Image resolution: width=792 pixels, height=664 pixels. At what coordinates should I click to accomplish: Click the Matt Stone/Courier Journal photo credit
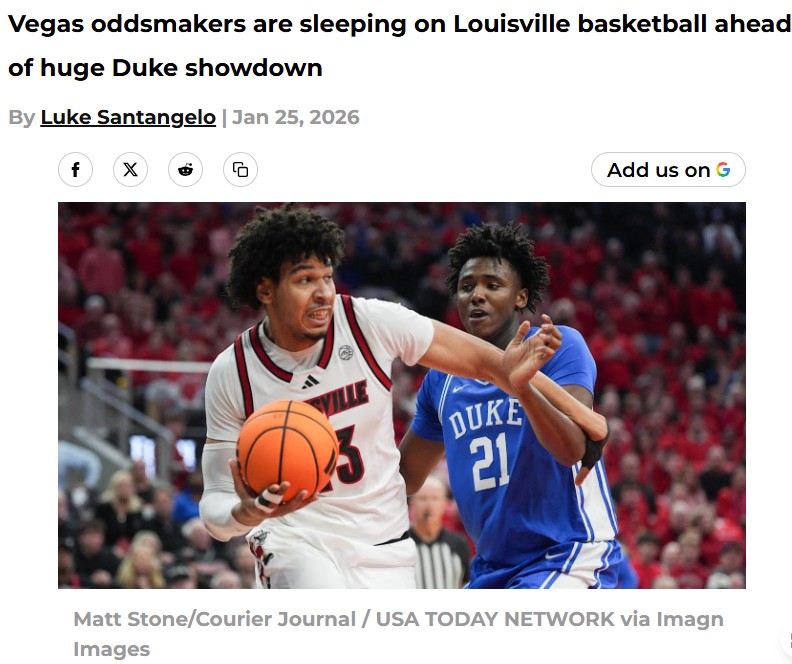tap(215, 619)
